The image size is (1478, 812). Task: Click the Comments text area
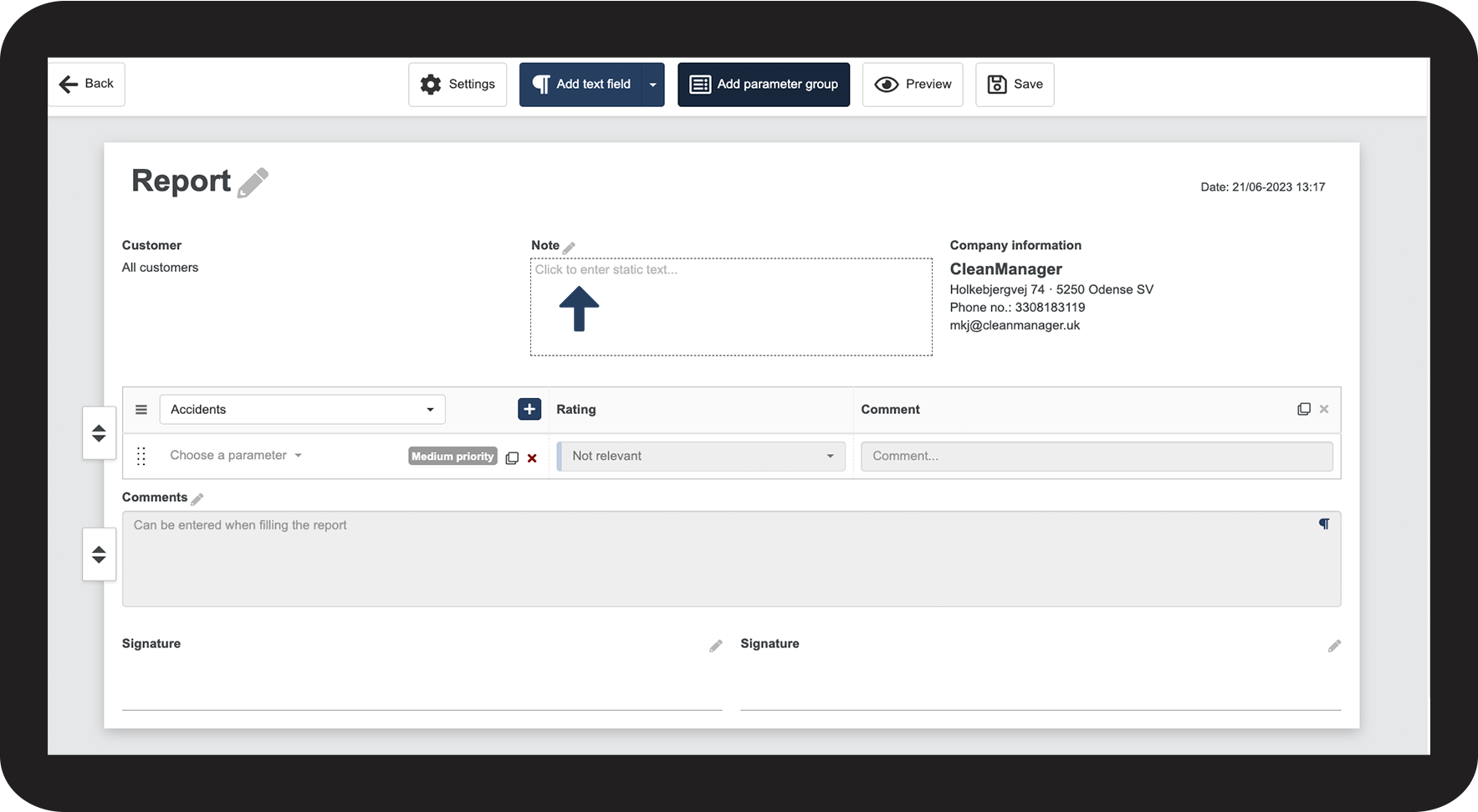point(731,559)
